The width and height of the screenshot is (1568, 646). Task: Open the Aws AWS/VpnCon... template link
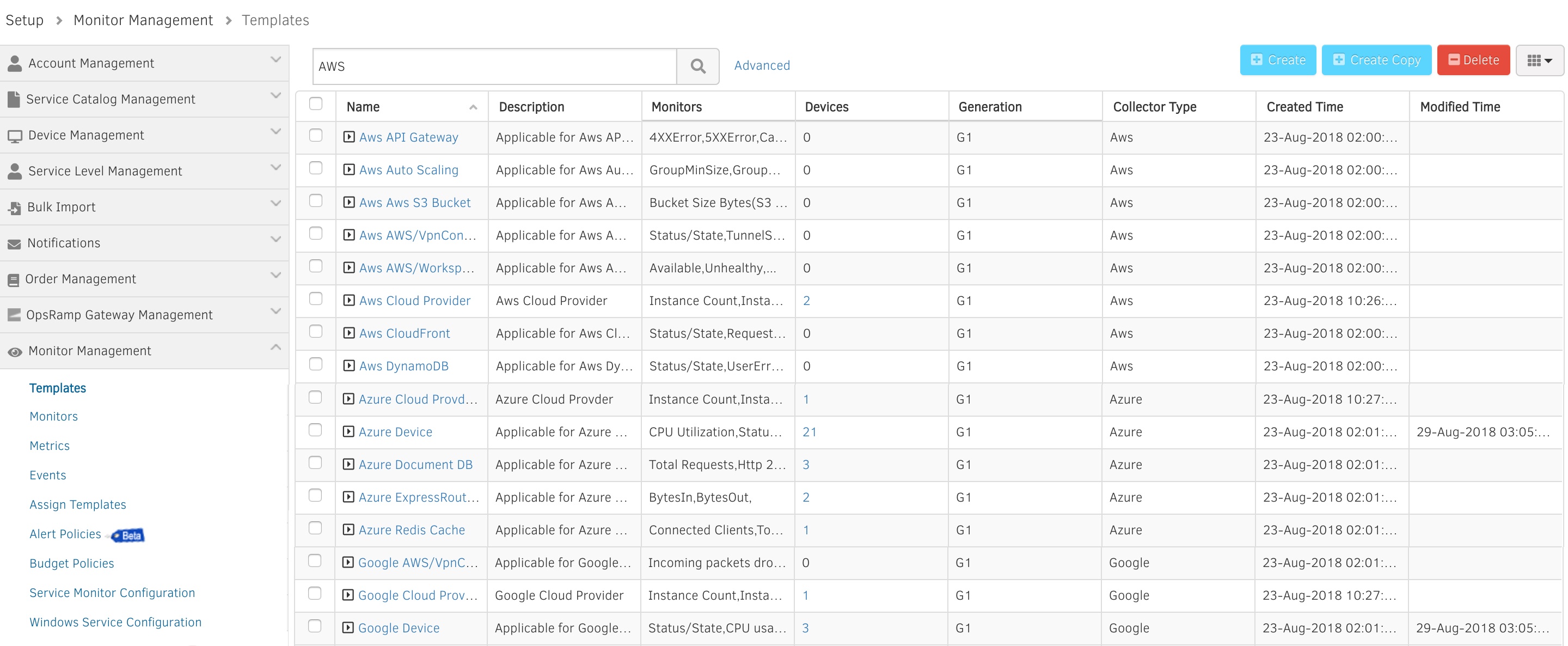[x=418, y=236]
